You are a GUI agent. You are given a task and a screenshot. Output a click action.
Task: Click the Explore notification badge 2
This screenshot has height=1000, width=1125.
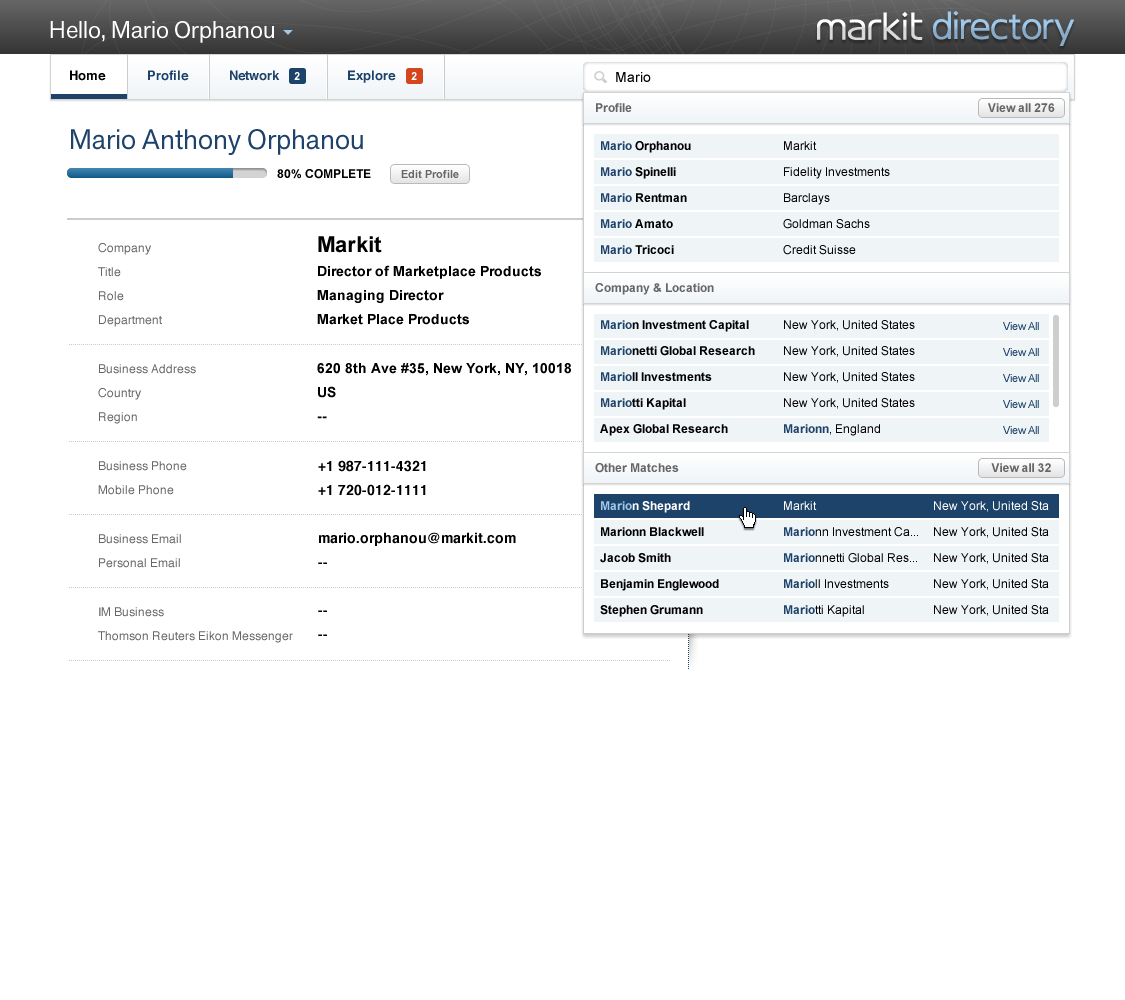414,76
